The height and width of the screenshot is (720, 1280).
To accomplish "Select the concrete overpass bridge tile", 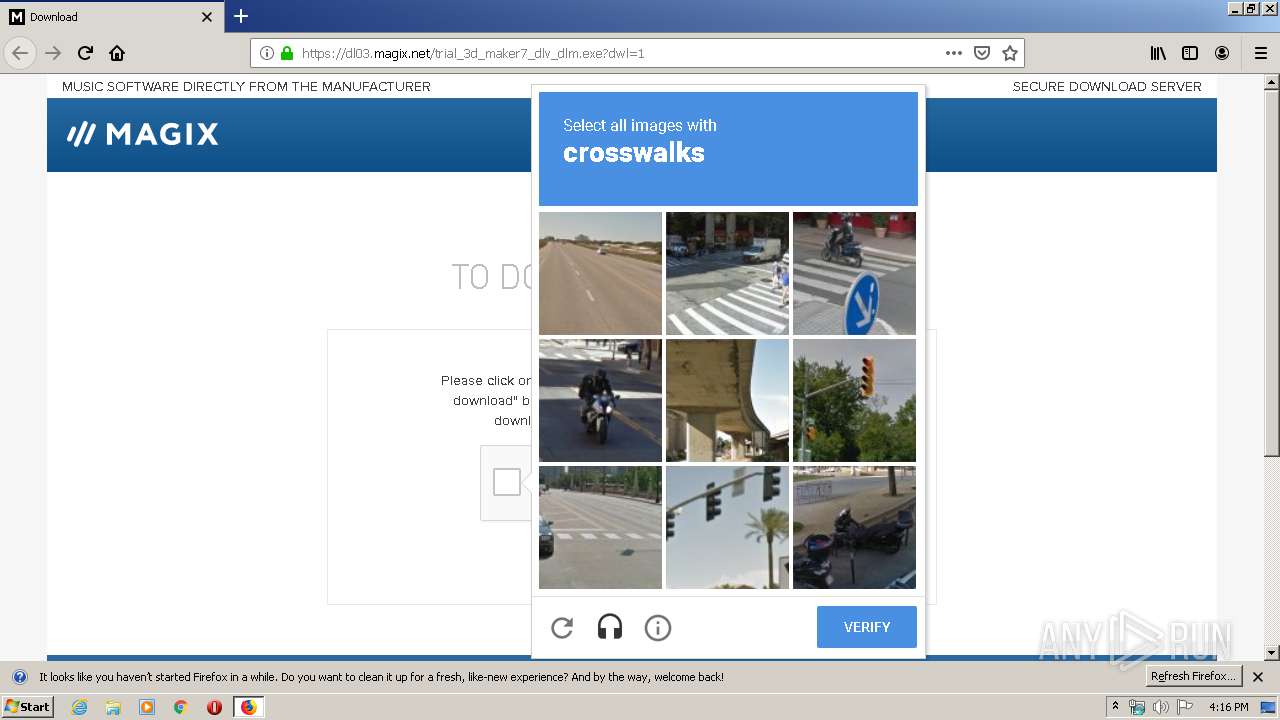I will (727, 400).
